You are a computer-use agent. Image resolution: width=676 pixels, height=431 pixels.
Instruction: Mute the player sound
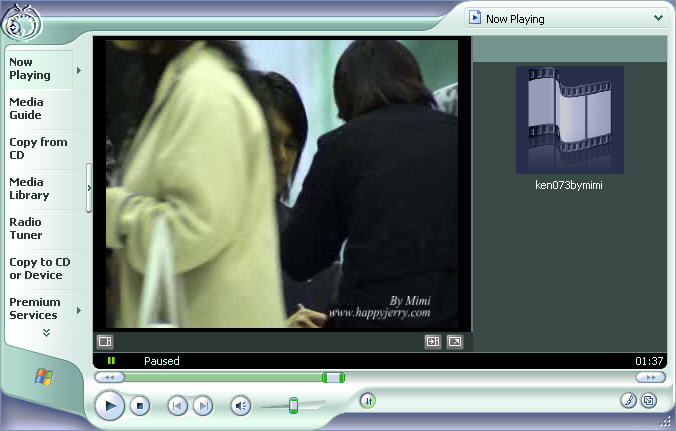(x=241, y=406)
